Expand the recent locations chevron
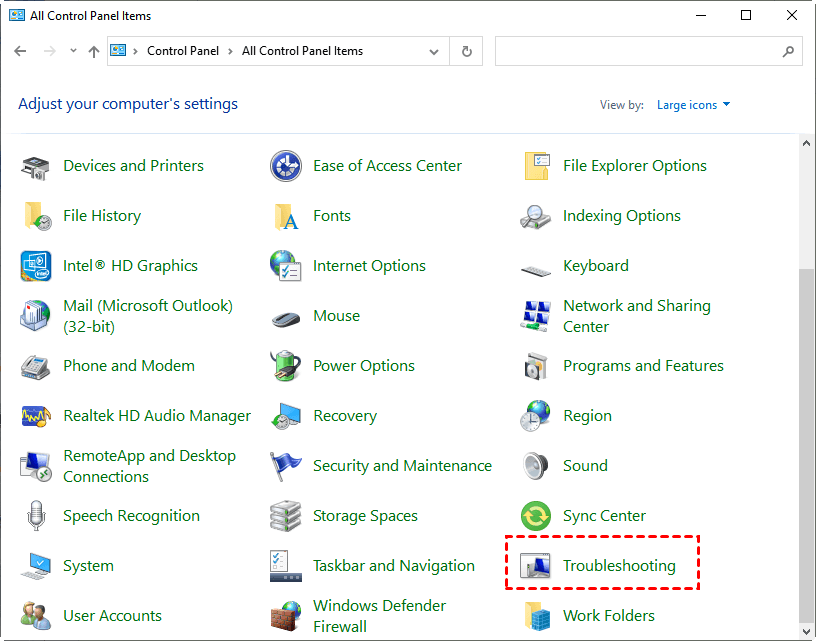The image size is (816, 641). tap(71, 52)
